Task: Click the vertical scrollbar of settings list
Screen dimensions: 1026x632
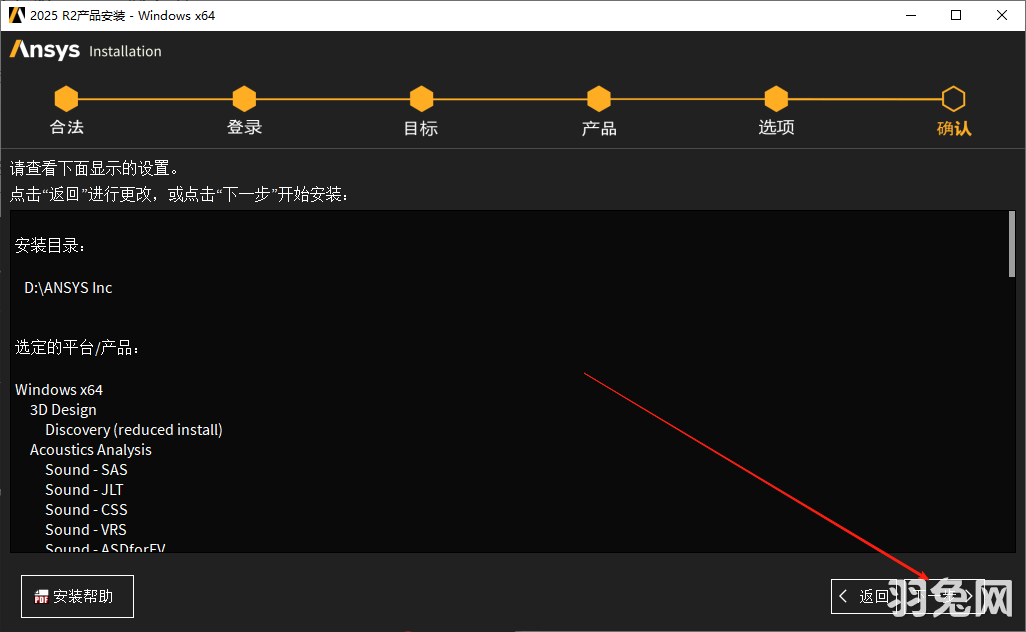Action: 1012,240
